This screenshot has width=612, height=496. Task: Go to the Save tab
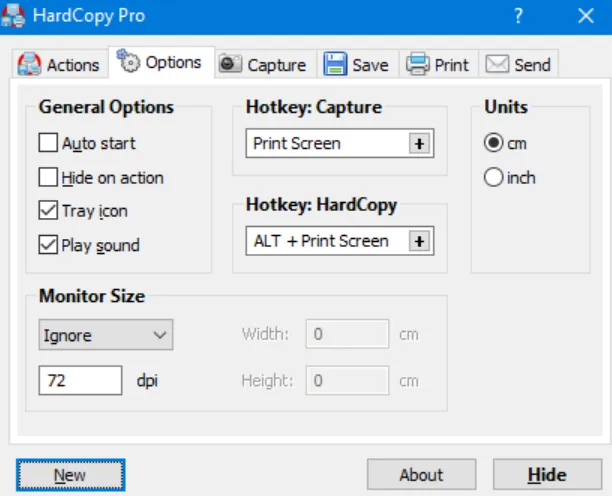pyautogui.click(x=357, y=64)
